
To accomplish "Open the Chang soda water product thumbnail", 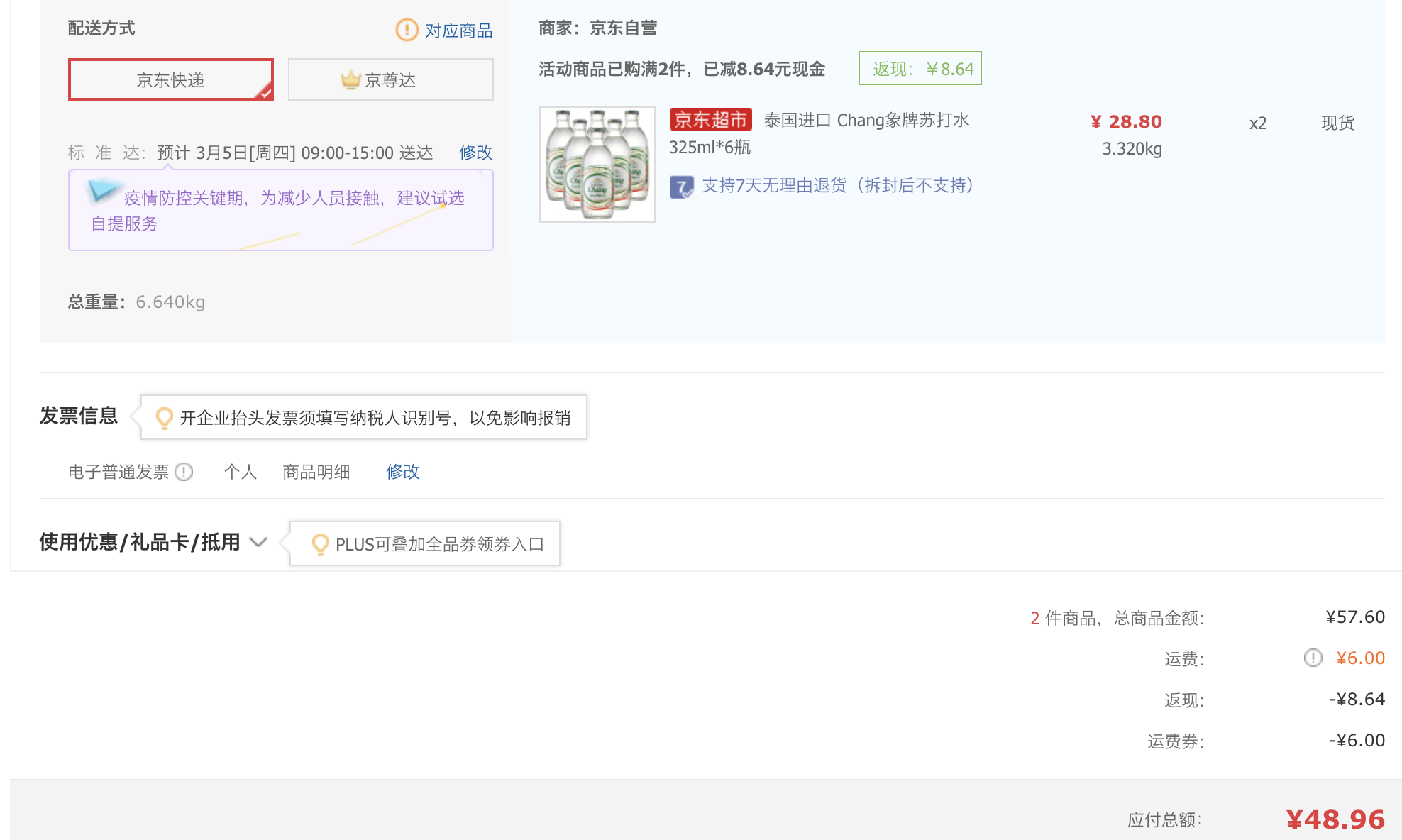I will pyautogui.click(x=597, y=165).
